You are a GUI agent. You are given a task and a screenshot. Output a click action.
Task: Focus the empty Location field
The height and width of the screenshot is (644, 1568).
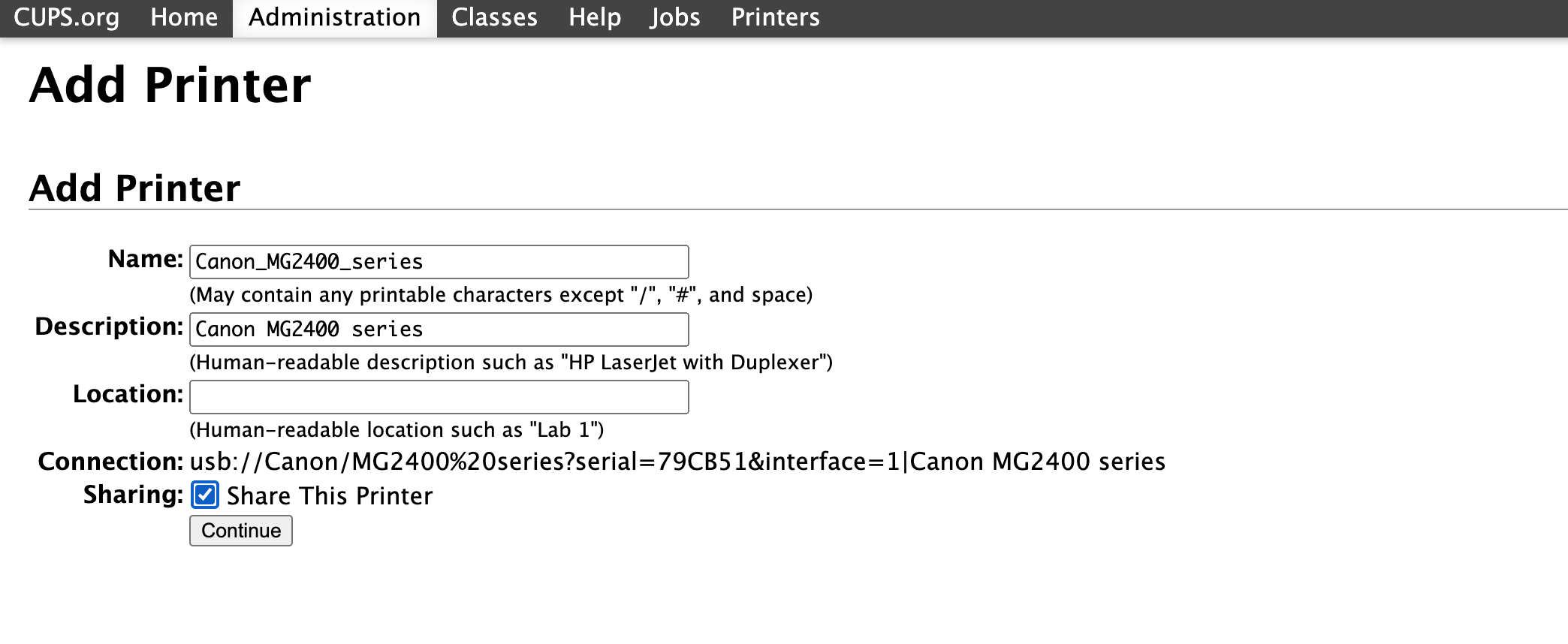(439, 397)
